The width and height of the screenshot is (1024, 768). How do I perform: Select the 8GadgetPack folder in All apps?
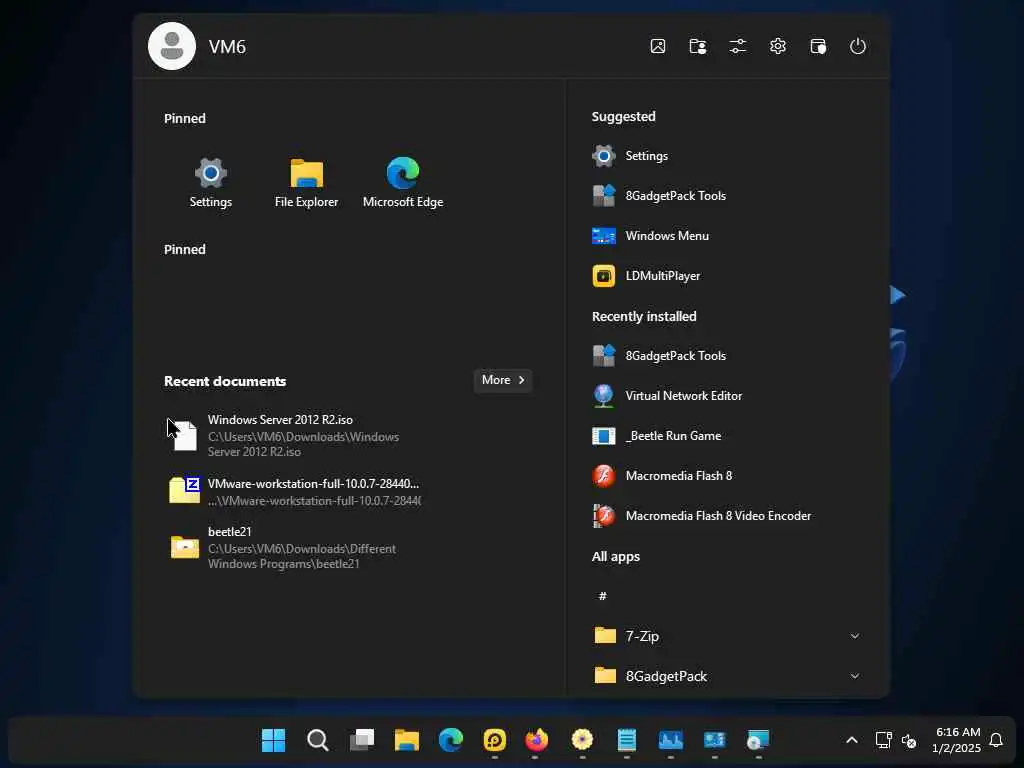coord(728,676)
